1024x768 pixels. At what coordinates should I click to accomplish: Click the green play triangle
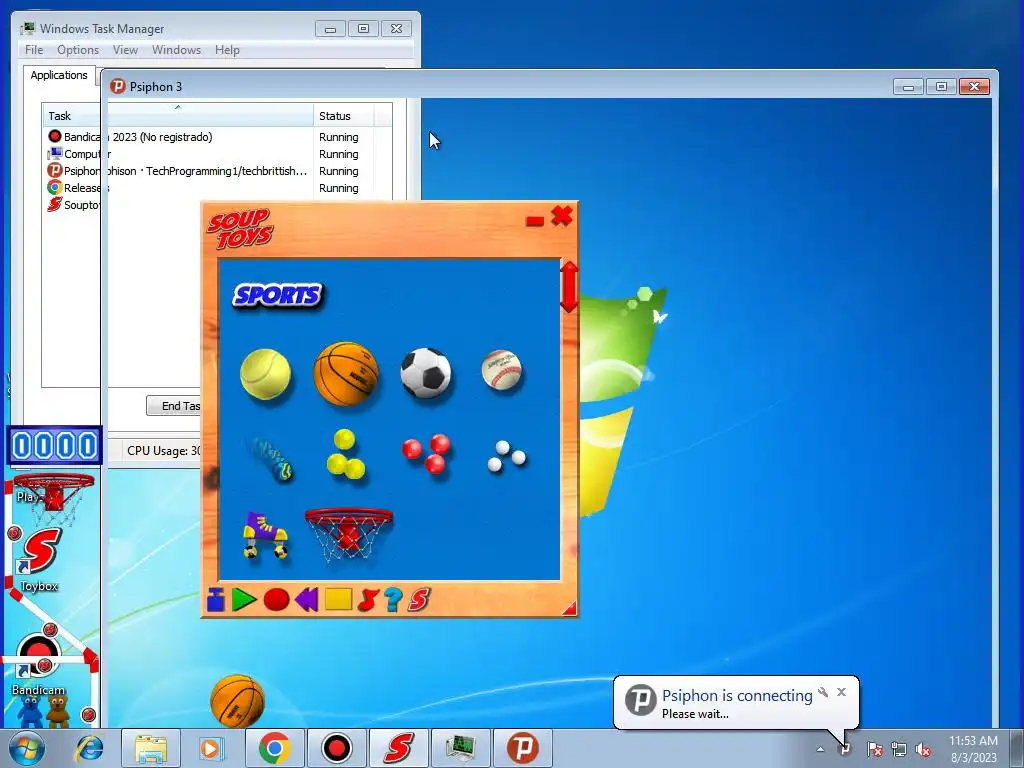tap(244, 600)
